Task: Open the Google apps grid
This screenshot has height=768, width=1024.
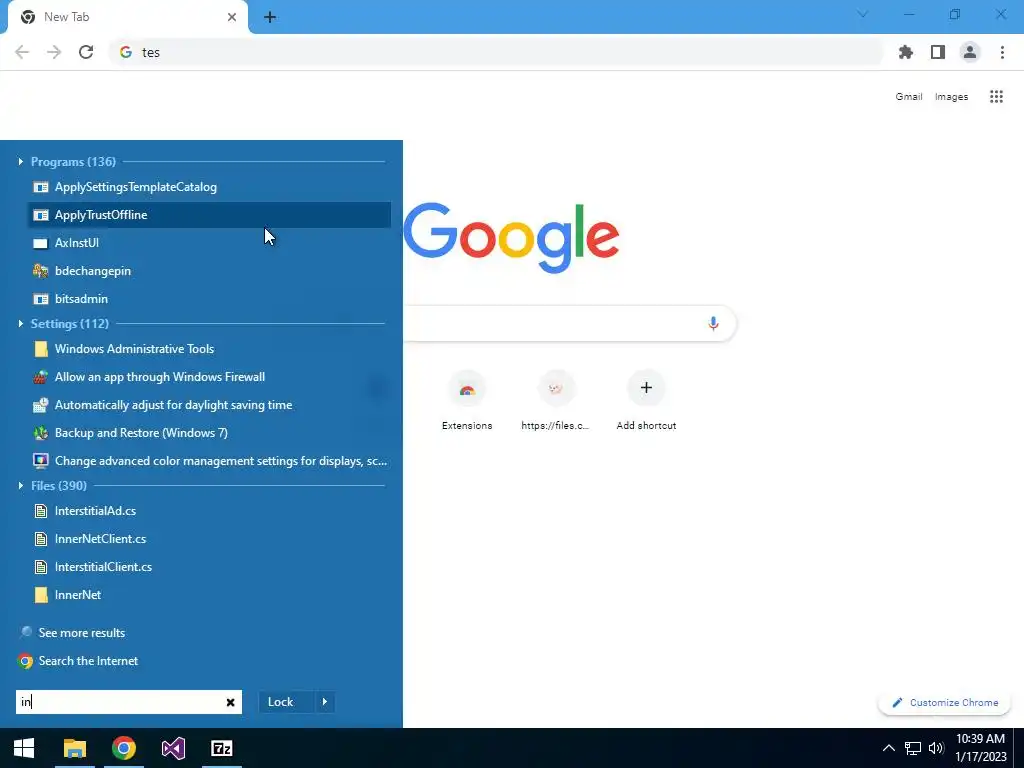Action: click(x=996, y=97)
